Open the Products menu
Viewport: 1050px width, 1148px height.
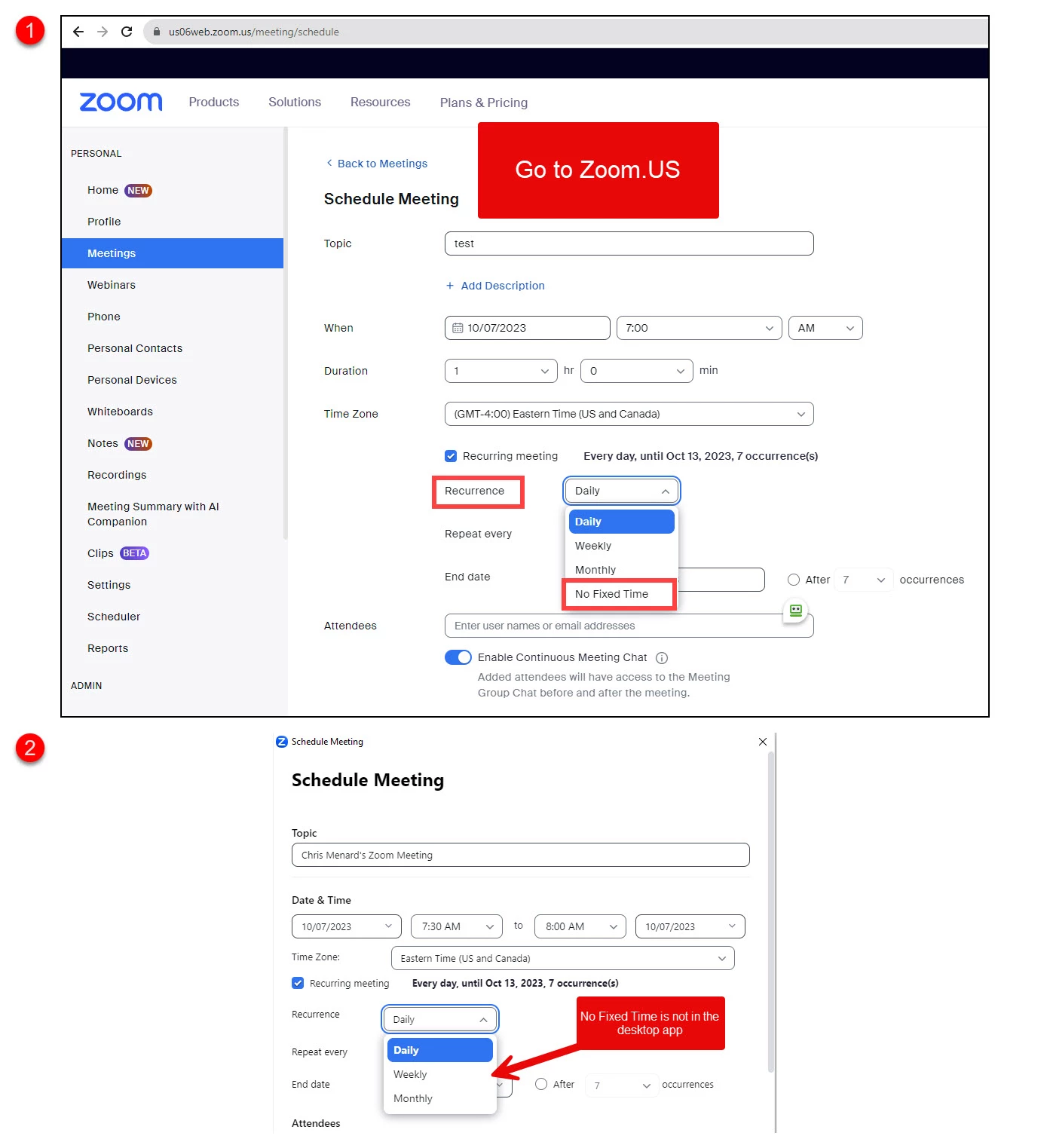pos(214,102)
